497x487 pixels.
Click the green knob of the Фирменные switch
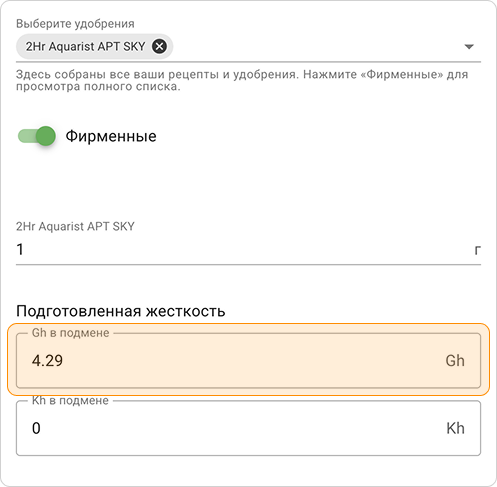46,136
